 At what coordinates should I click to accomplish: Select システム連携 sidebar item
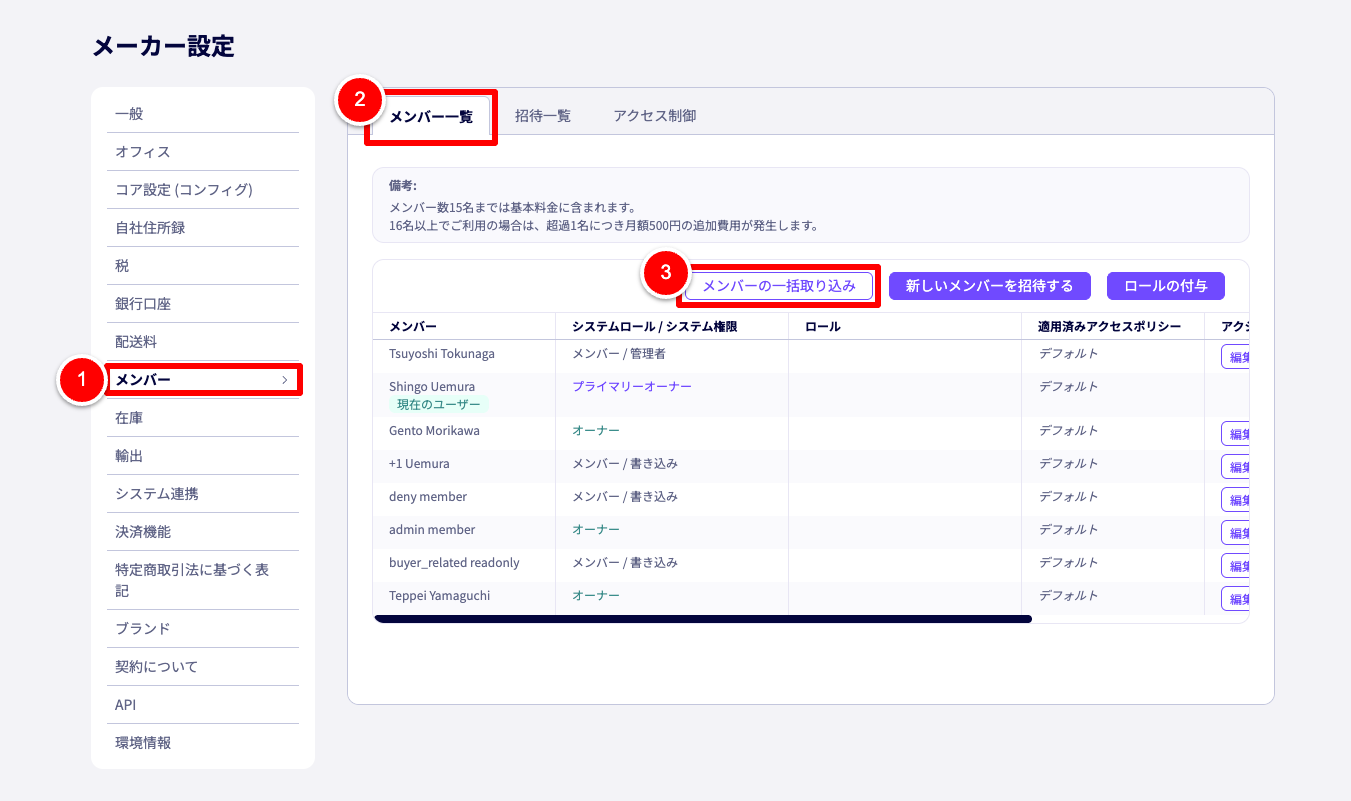[x=157, y=494]
